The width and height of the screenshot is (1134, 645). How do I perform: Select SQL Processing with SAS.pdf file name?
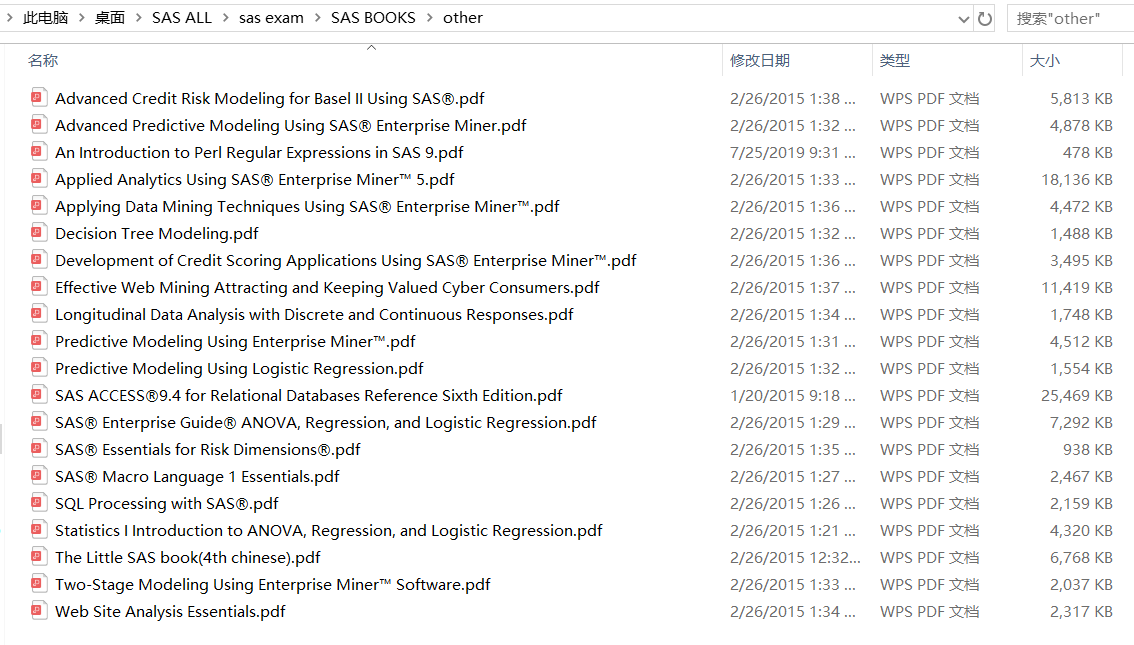point(167,503)
